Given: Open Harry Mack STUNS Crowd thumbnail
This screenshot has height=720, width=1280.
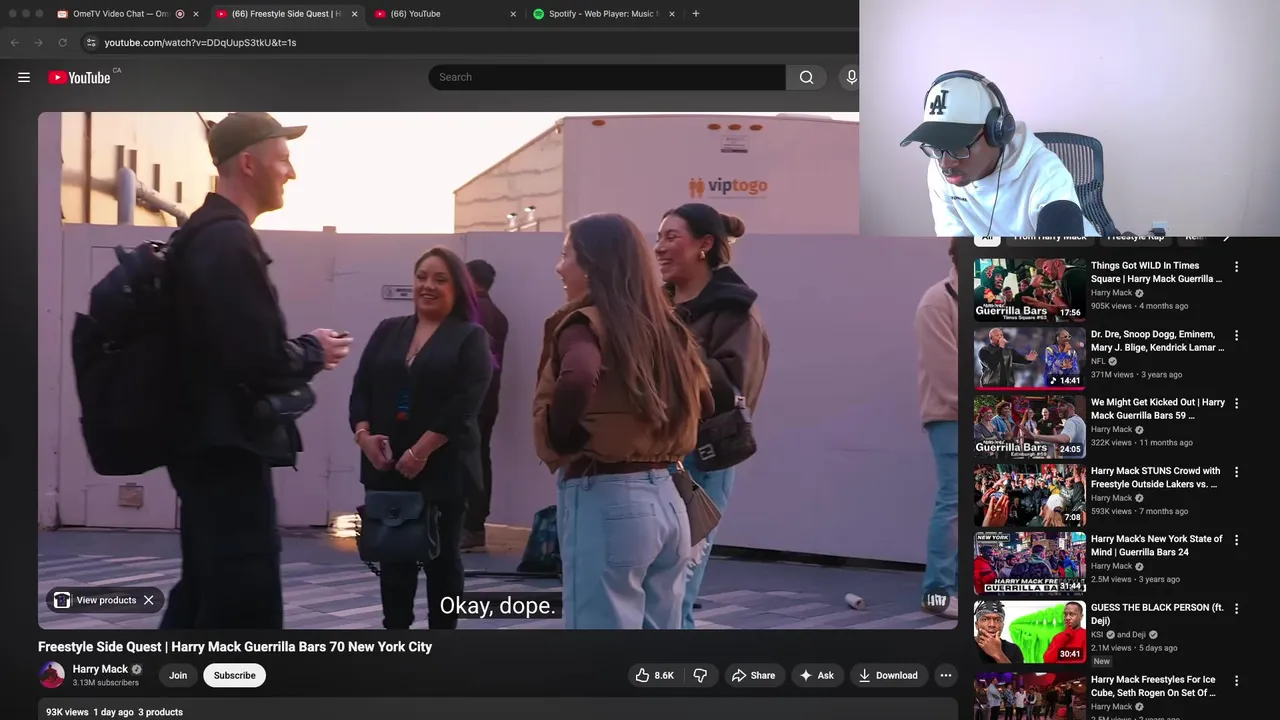Looking at the screenshot, I should [x=1029, y=495].
